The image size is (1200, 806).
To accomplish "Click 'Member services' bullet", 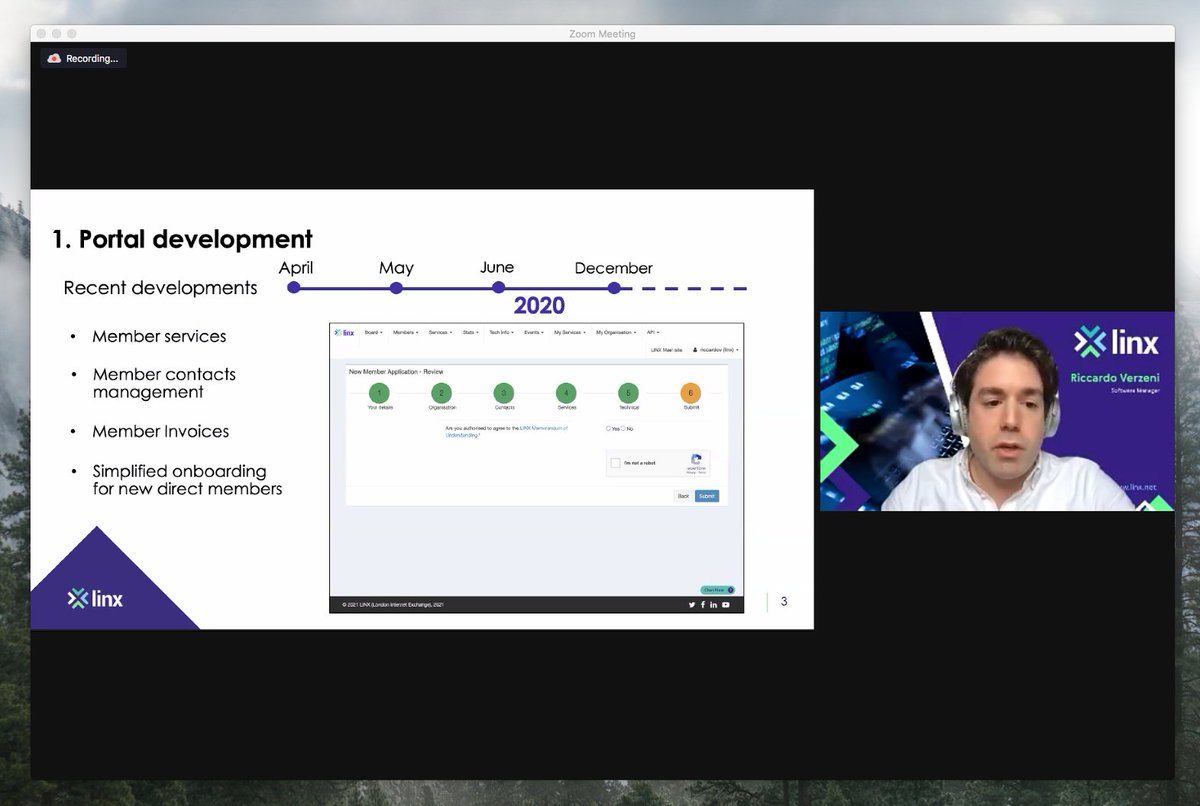I will pyautogui.click(x=159, y=336).
